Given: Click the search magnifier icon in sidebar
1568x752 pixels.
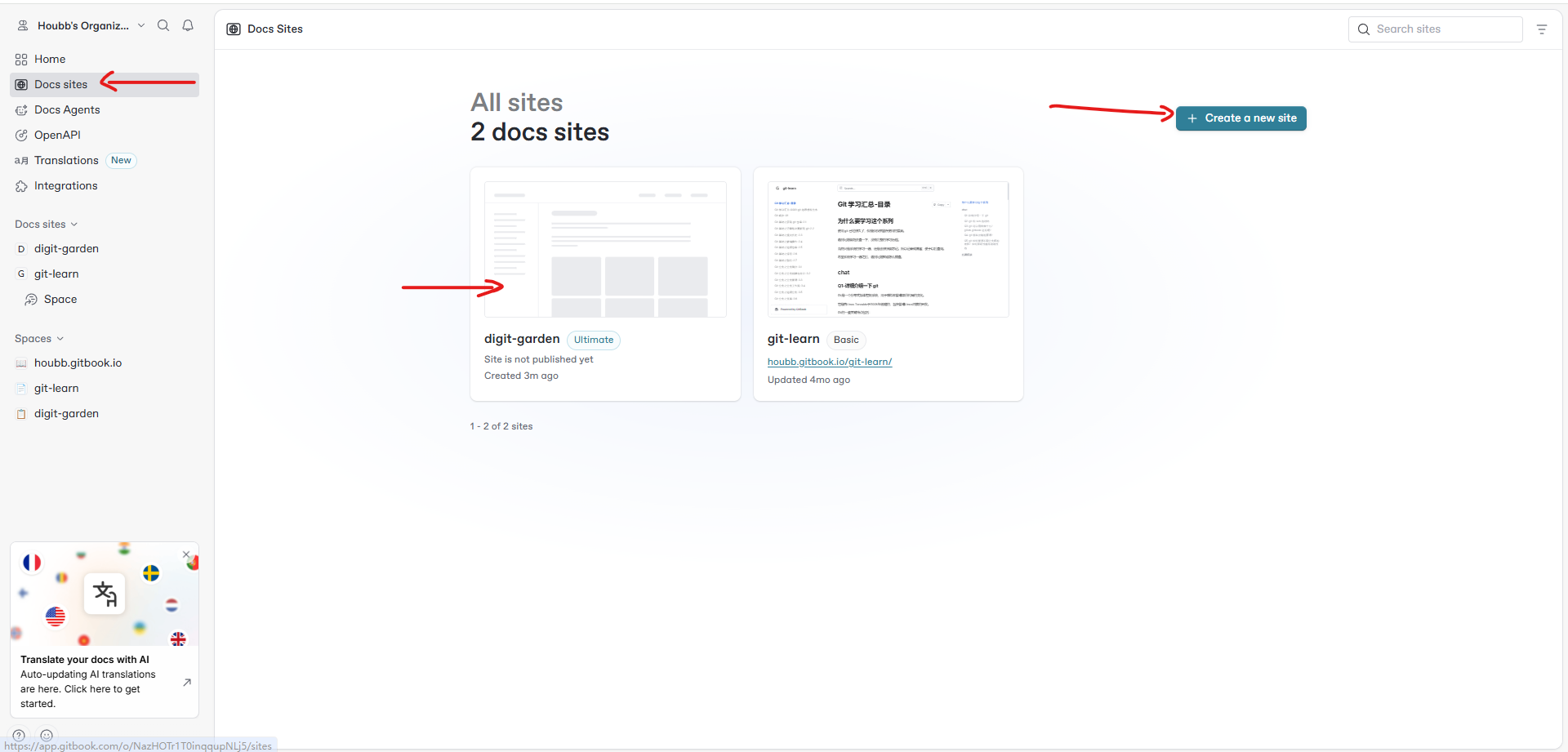Looking at the screenshot, I should (x=163, y=25).
